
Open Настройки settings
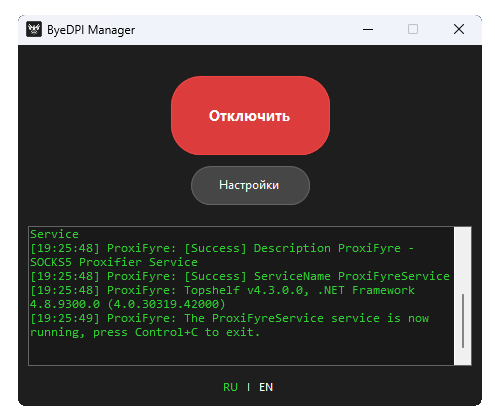point(250,185)
